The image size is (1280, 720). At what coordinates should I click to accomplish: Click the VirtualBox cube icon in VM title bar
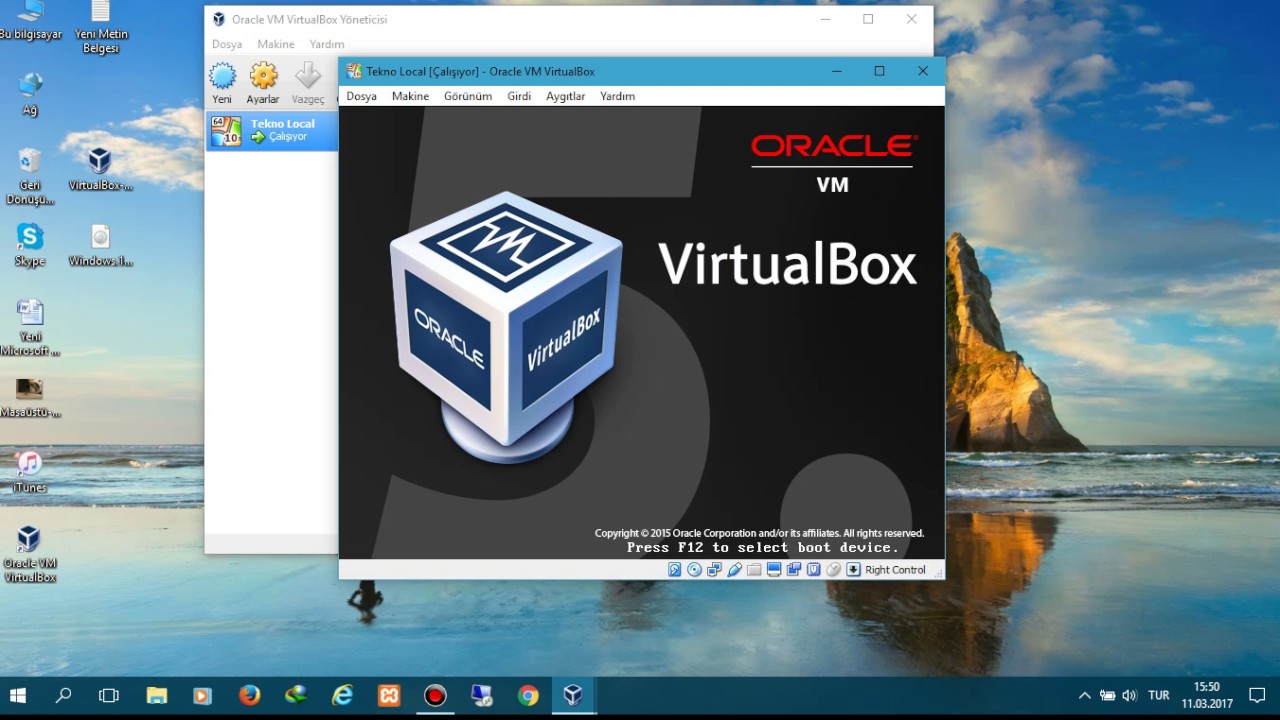pos(353,71)
